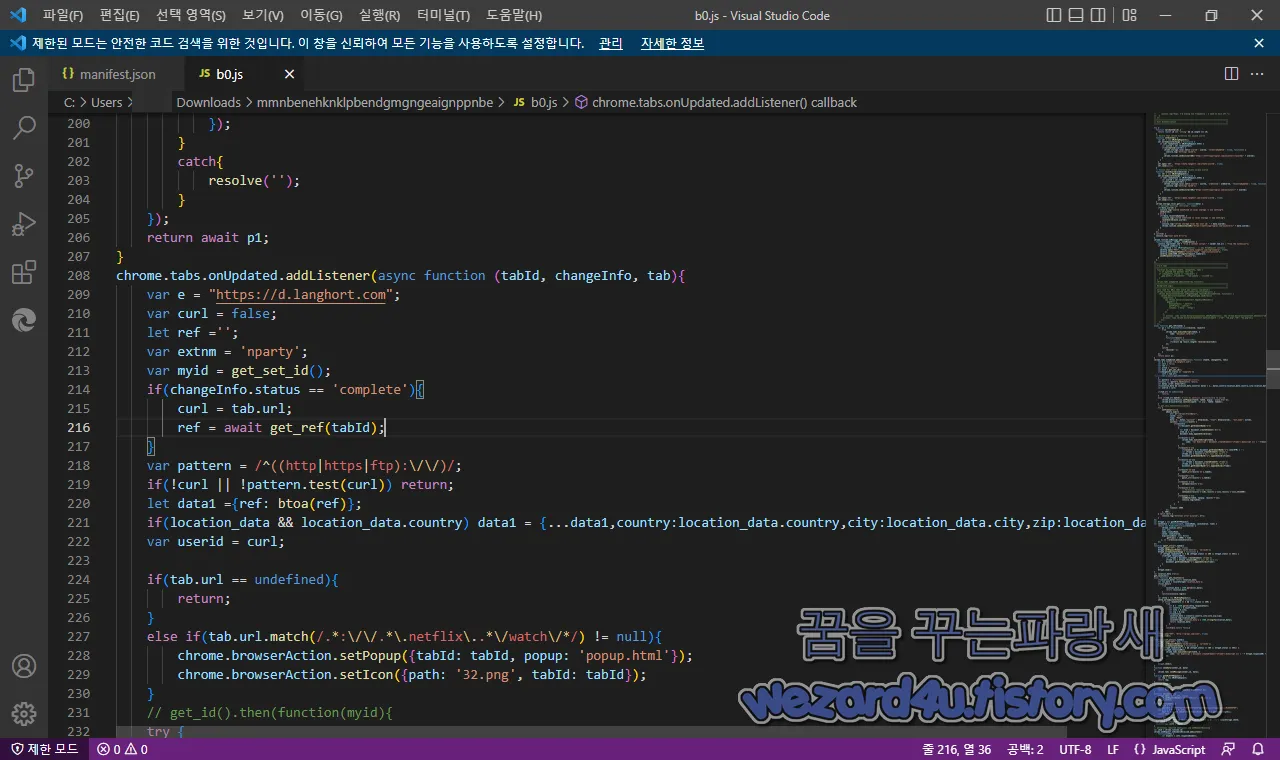Expand the mmnbenehknklpbendgmgngeaignppnbe breadcrumb
The image size is (1280, 760).
375,102
